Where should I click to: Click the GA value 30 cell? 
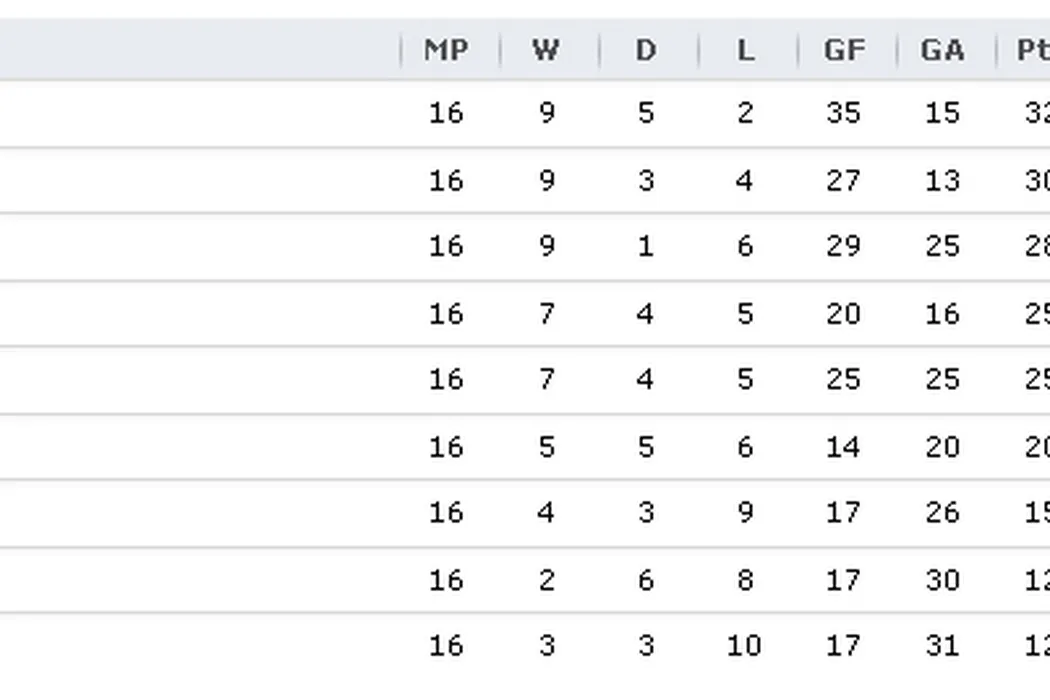(943, 580)
